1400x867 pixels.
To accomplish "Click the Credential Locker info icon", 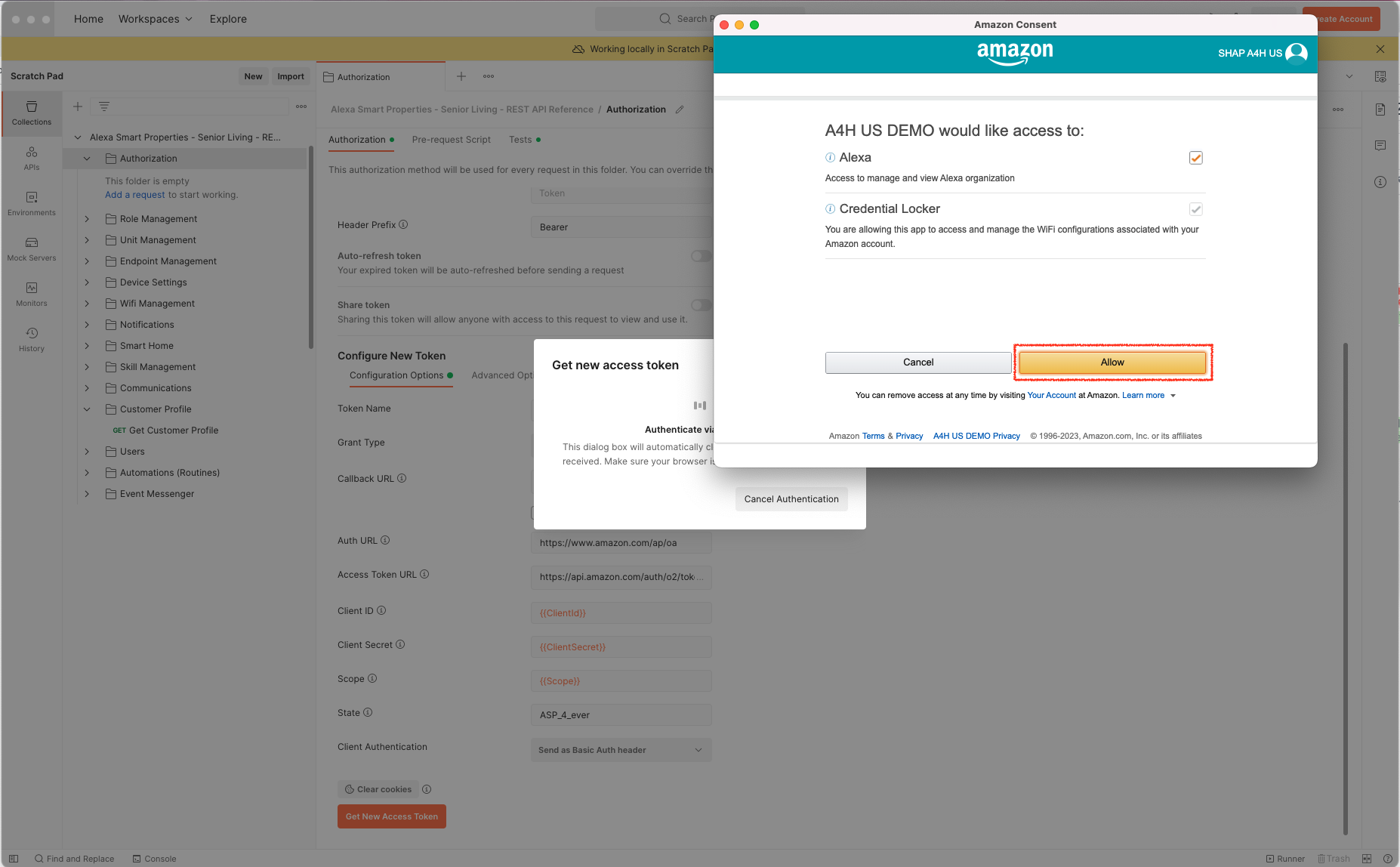I will click(x=831, y=208).
